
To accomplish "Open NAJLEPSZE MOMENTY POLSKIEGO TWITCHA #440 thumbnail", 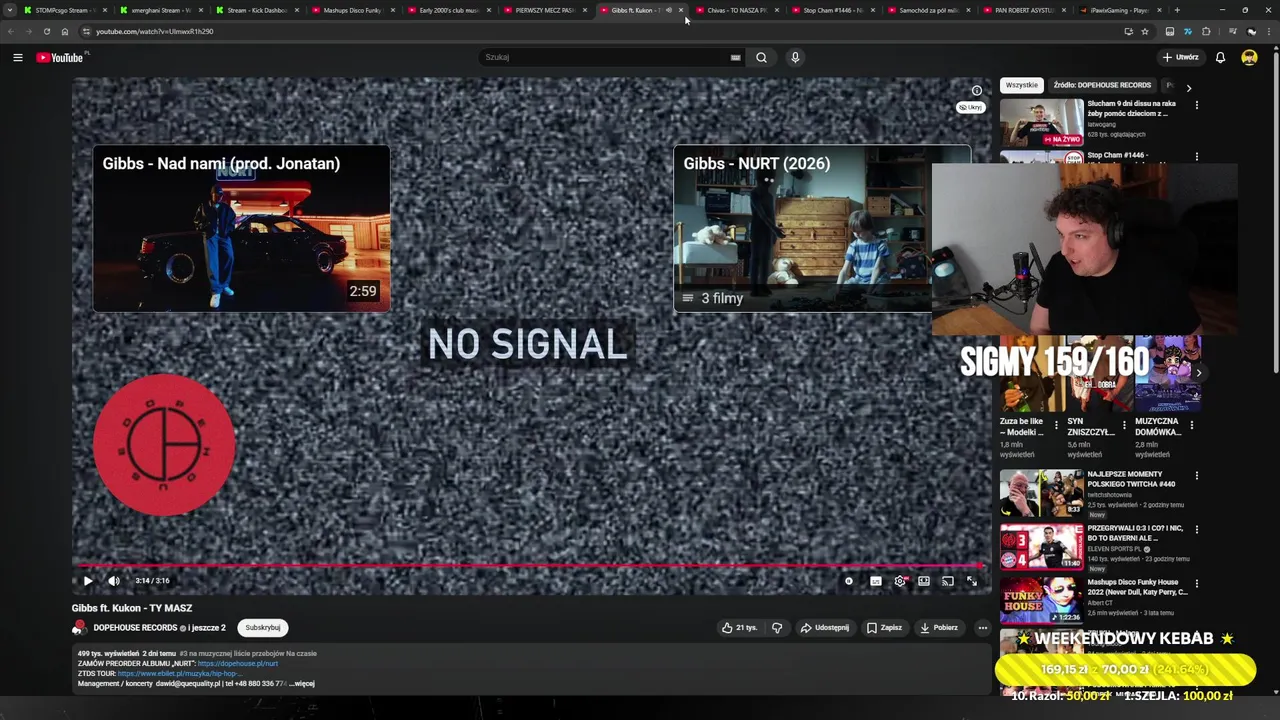I will pyautogui.click(x=1041, y=493).
